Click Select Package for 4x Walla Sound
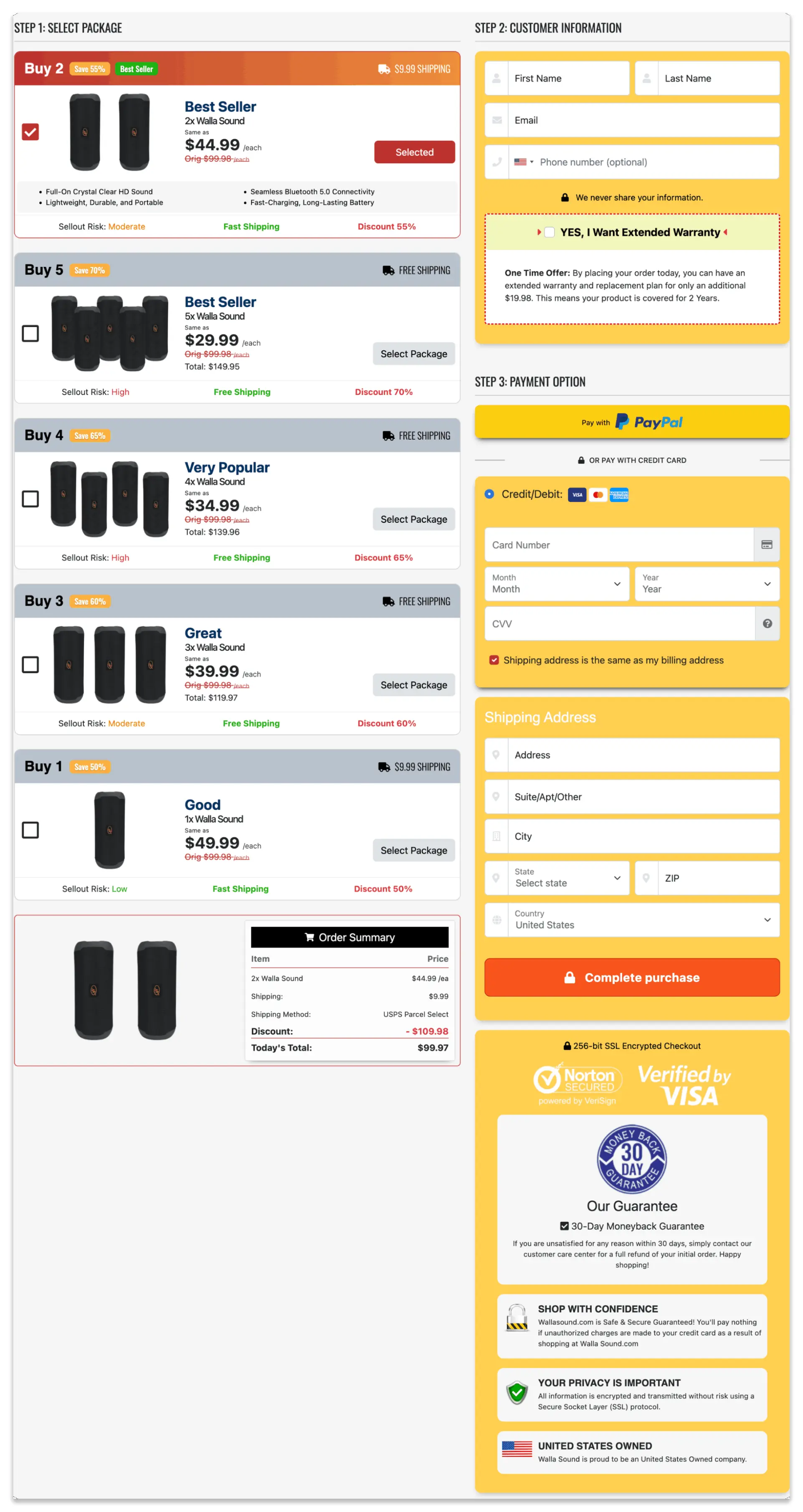The height and width of the screenshot is (1512, 803). pos(414,519)
